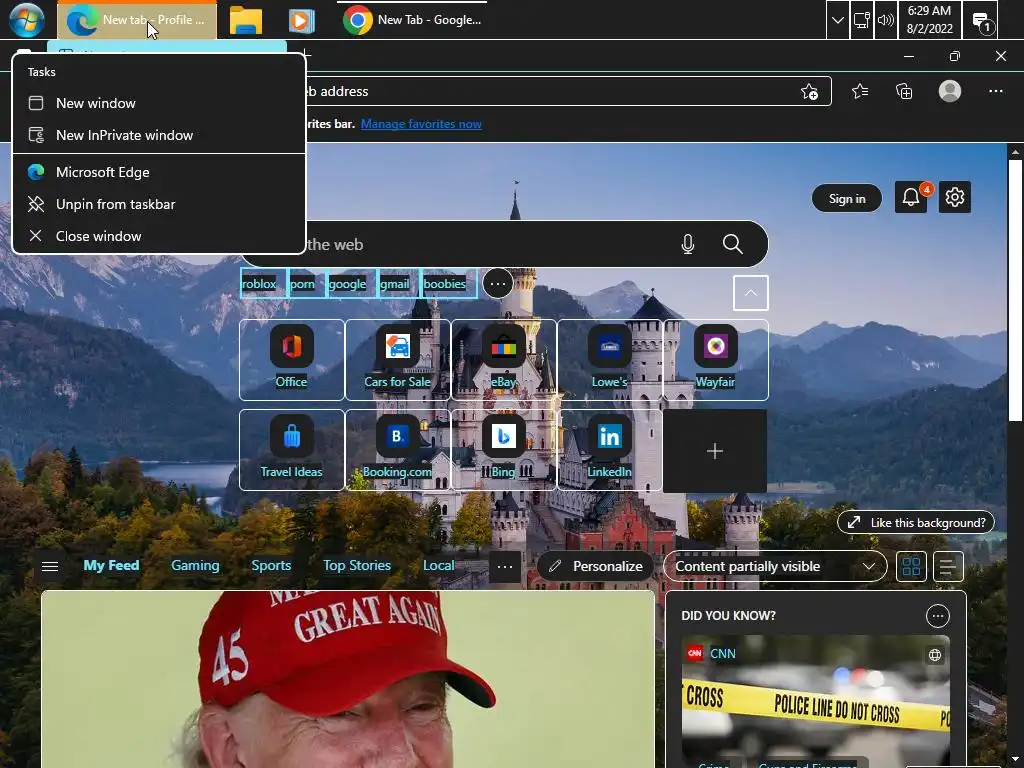The height and width of the screenshot is (768, 1024).
Task: Open the Cars for Sale tile
Action: [398, 360]
